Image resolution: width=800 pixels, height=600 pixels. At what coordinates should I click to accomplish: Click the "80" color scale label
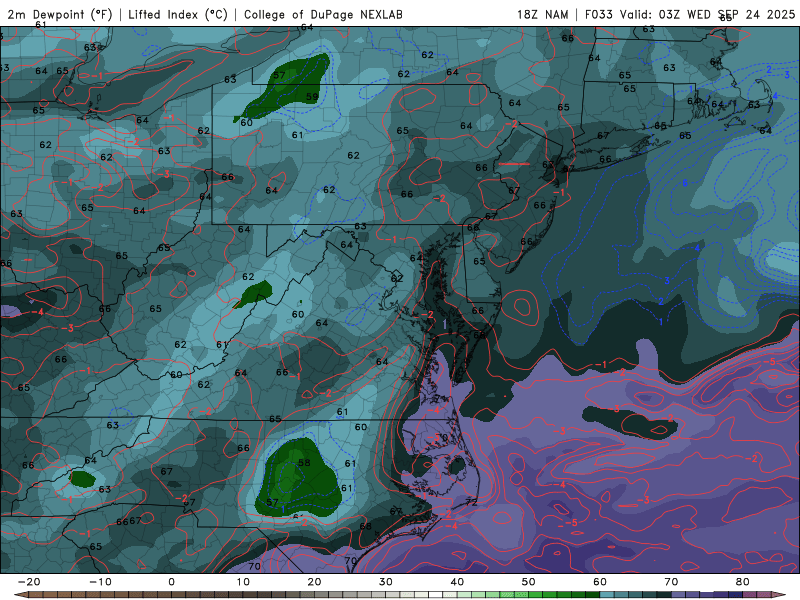click(743, 582)
